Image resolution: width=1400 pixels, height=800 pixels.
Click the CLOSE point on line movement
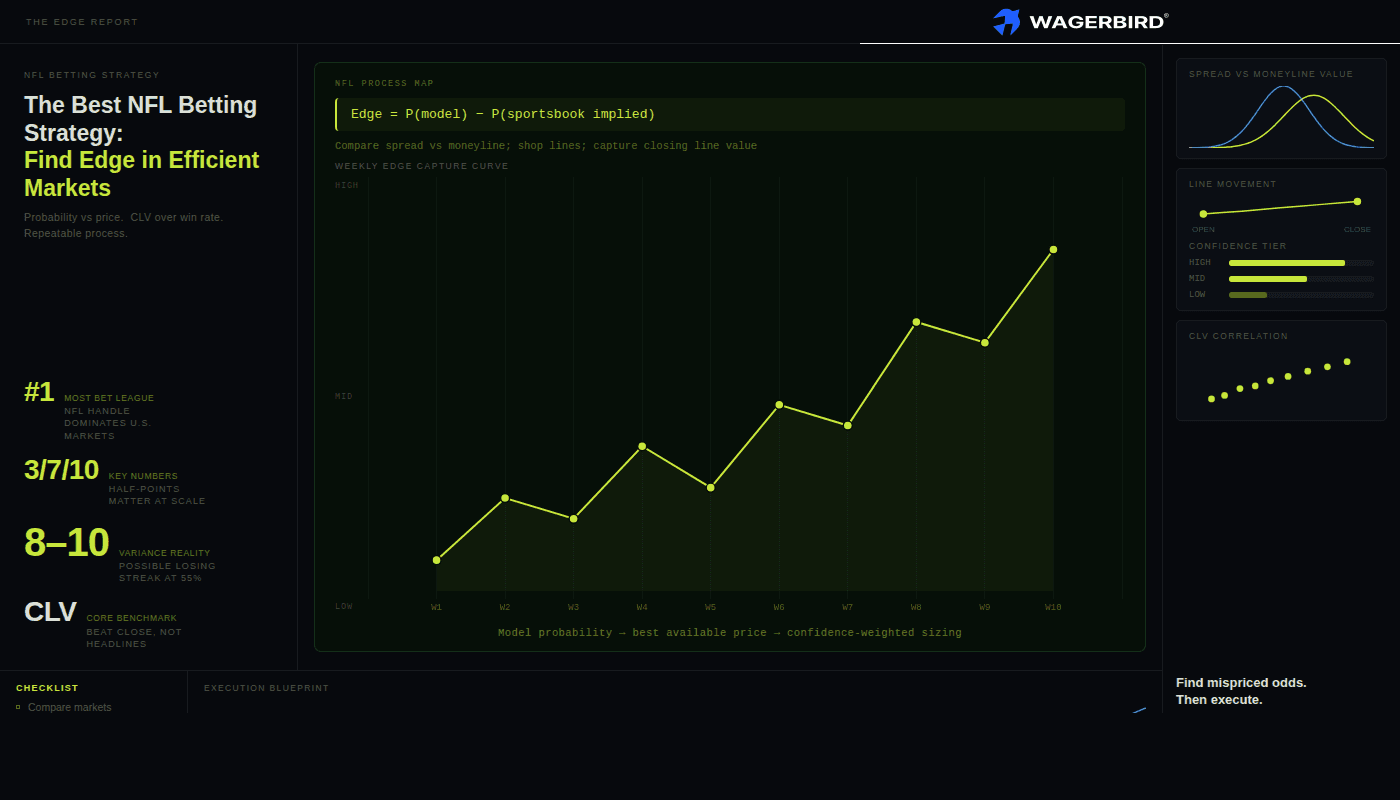click(1357, 201)
